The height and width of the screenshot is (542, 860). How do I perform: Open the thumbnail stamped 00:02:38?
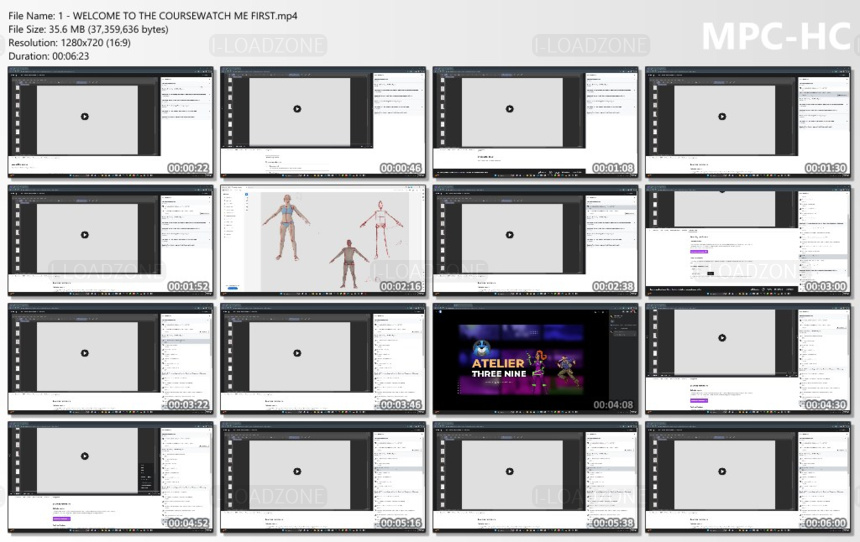click(535, 240)
